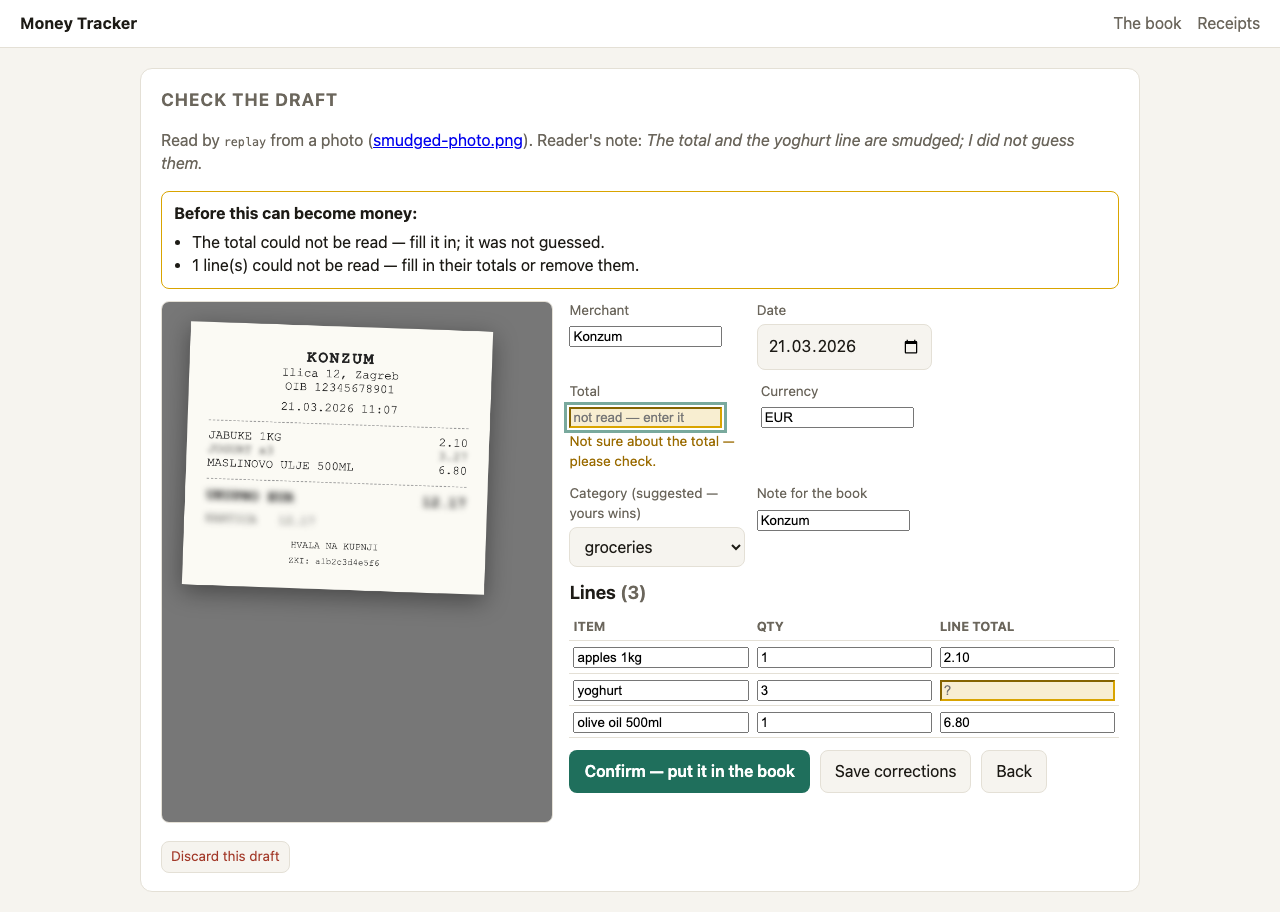The height and width of the screenshot is (912, 1280).
Task: Confirm and put it in the book
Action: tap(689, 771)
